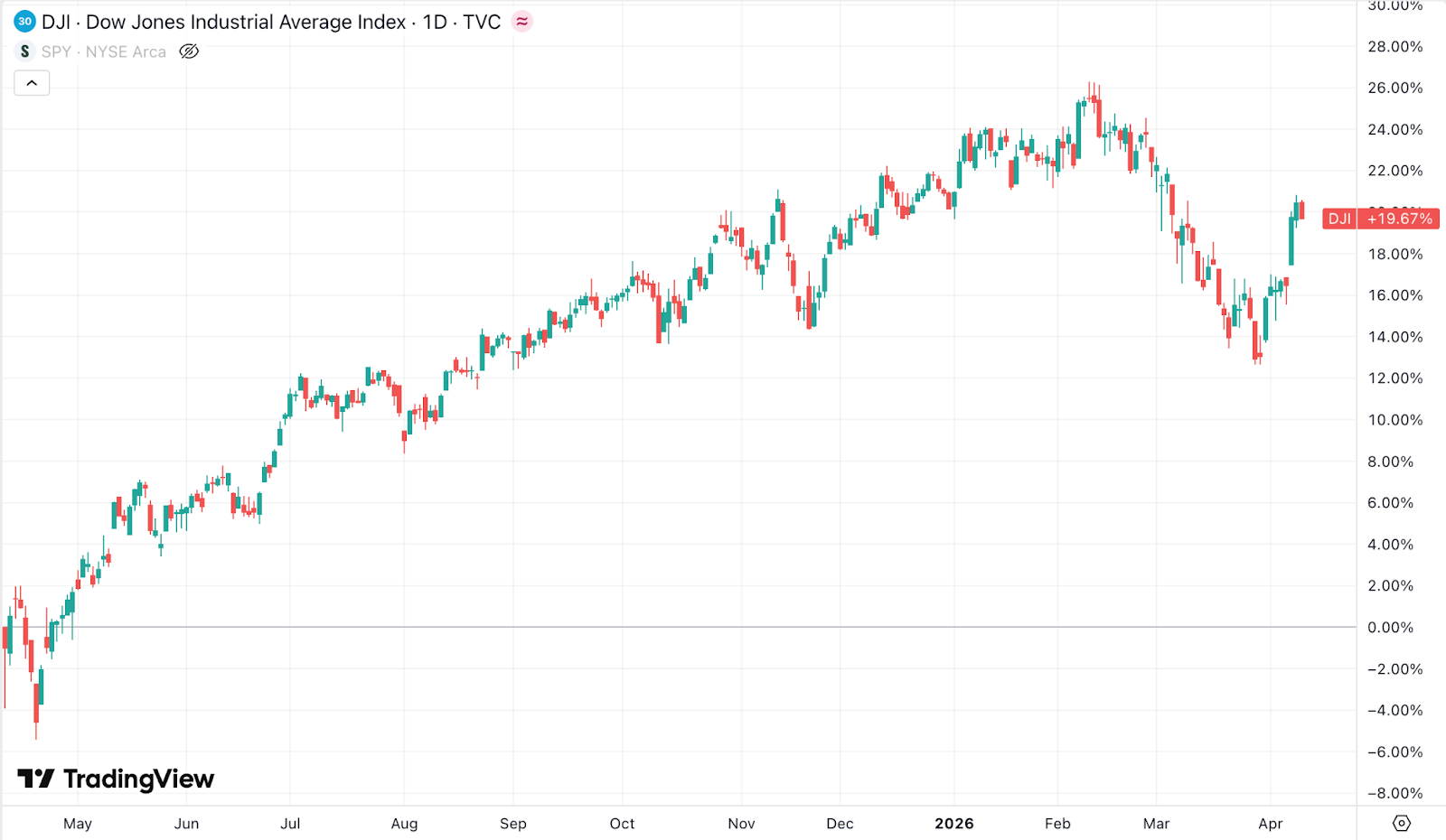This screenshot has width=1446, height=840.
Task: Click the TradingView logo
Action: click(116, 779)
